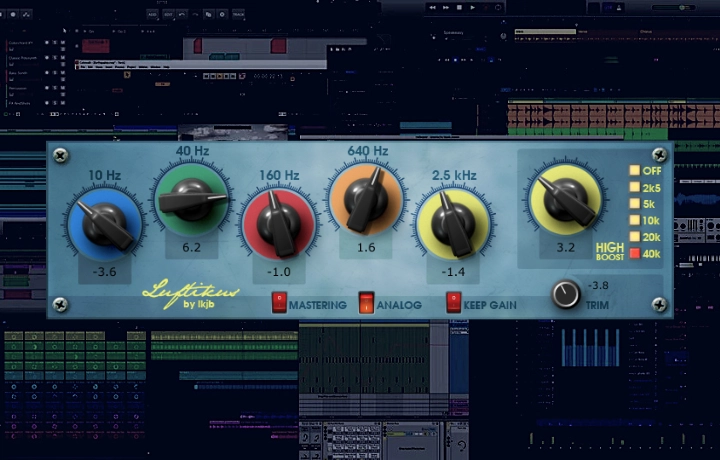Click the Classic Polysynth track in background
Screen dimensions: 720x460
pos(36,61)
